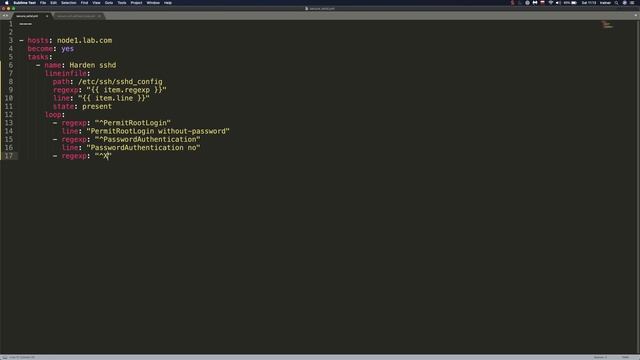640x360 pixels.
Task: Click the text 'node1.lab.com'
Action: point(84,40)
